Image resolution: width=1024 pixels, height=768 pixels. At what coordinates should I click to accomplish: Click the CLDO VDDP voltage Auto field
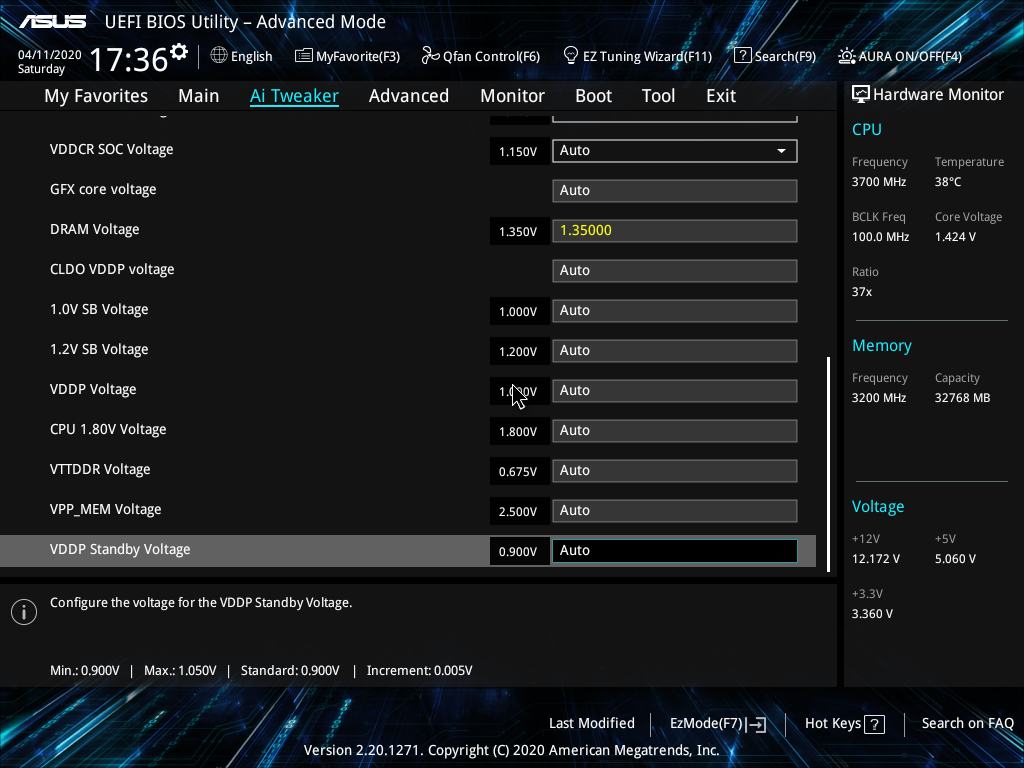[675, 270]
